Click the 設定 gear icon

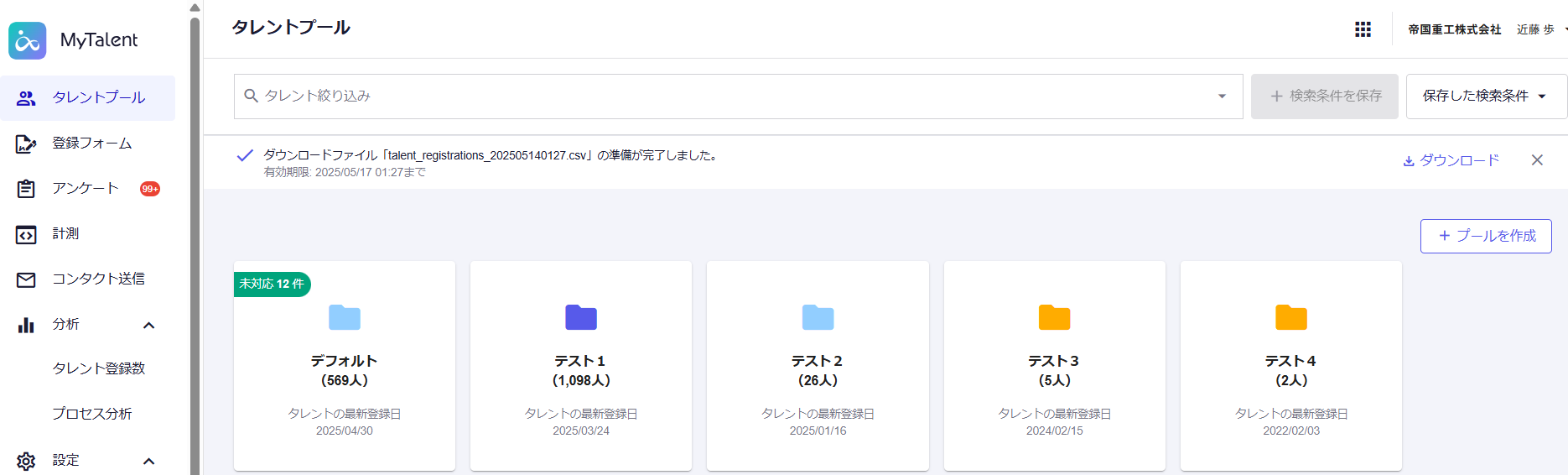tap(26, 461)
